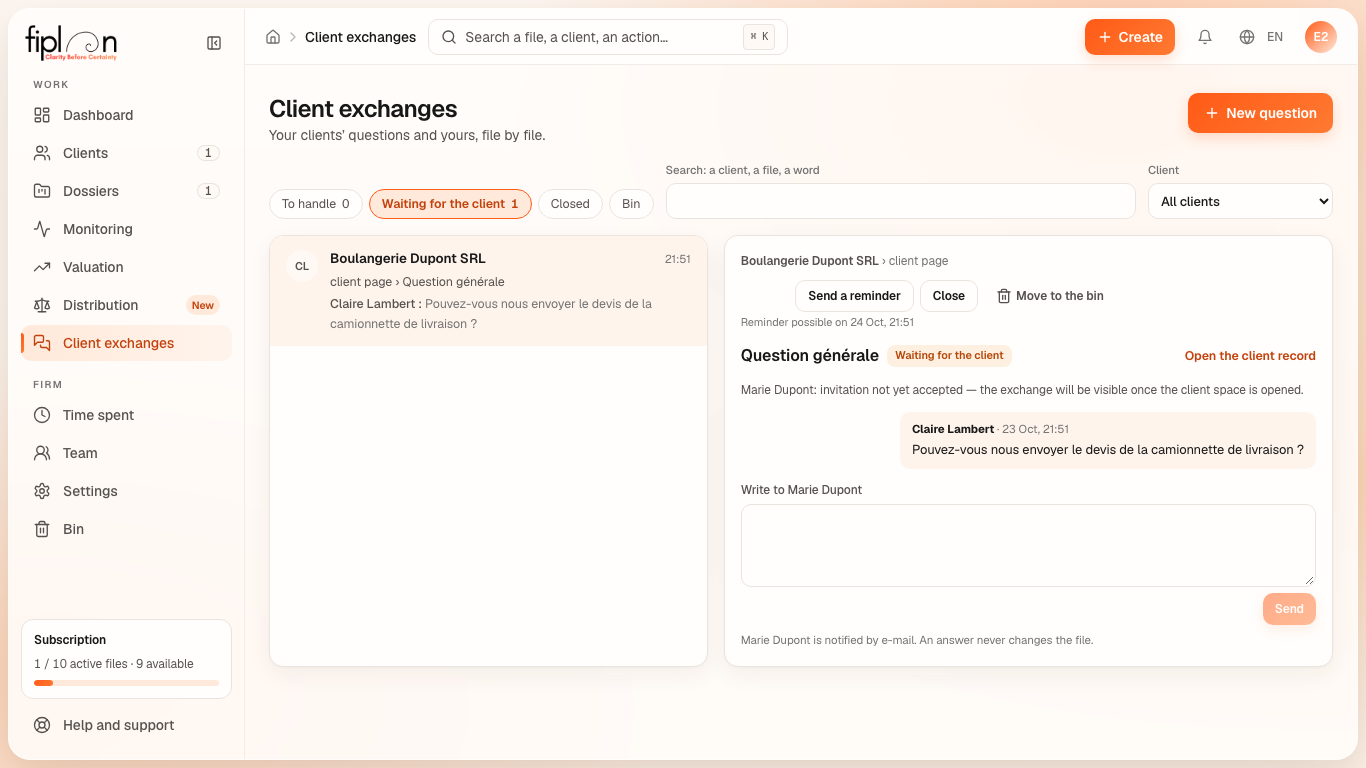
Task: Click the language globe icon
Action: coord(1247,37)
